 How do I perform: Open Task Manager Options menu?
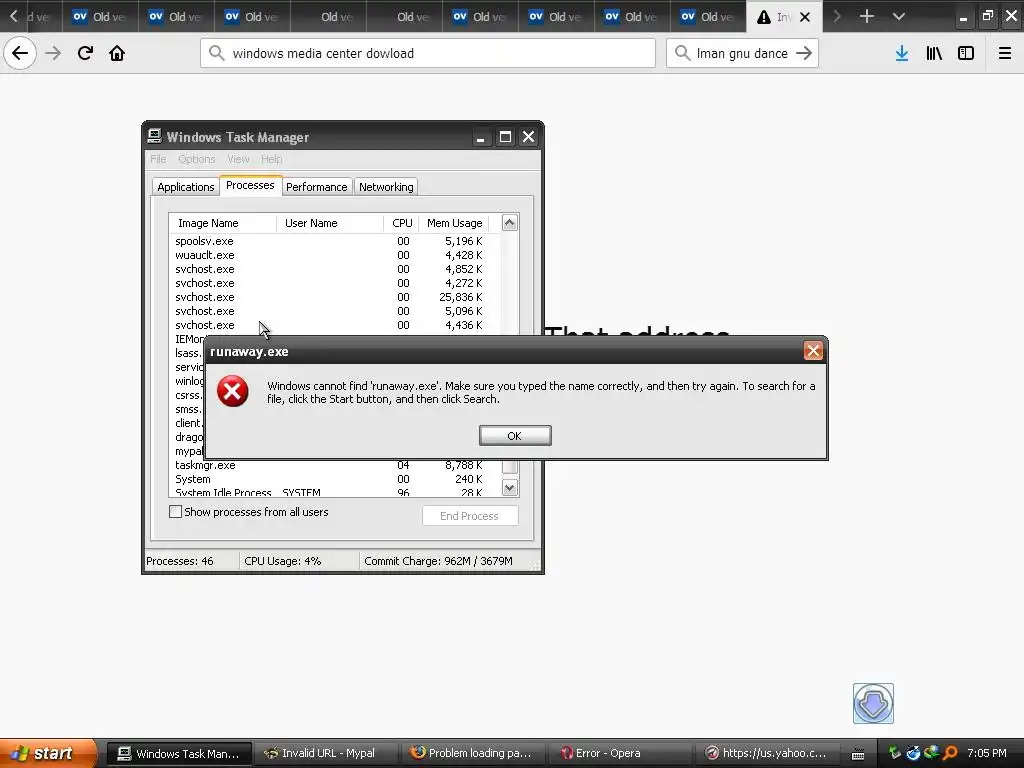click(197, 159)
